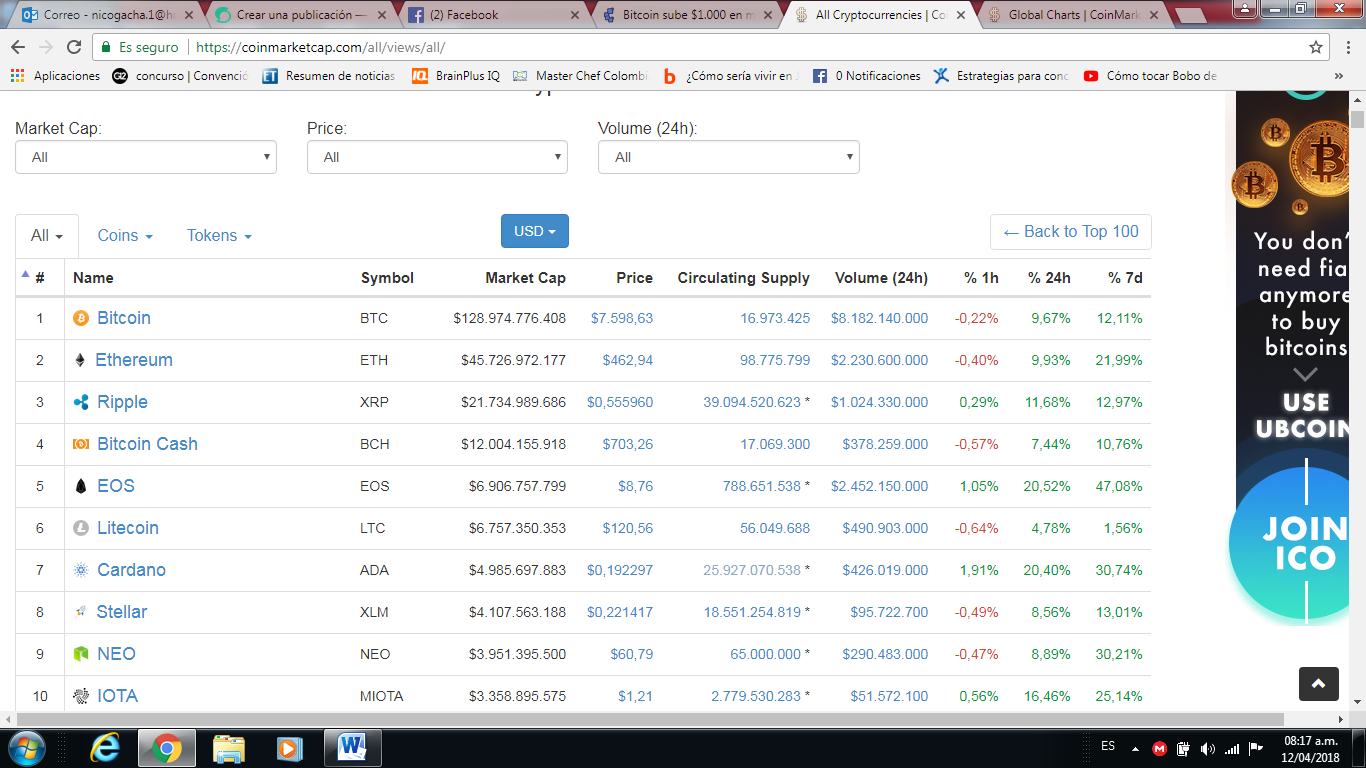The image size is (1366, 768).
Task: Click the volume speaker tray icon
Action: [1207, 749]
